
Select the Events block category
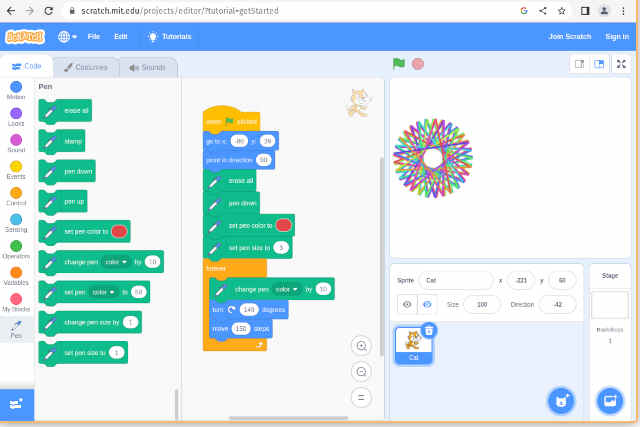16,170
